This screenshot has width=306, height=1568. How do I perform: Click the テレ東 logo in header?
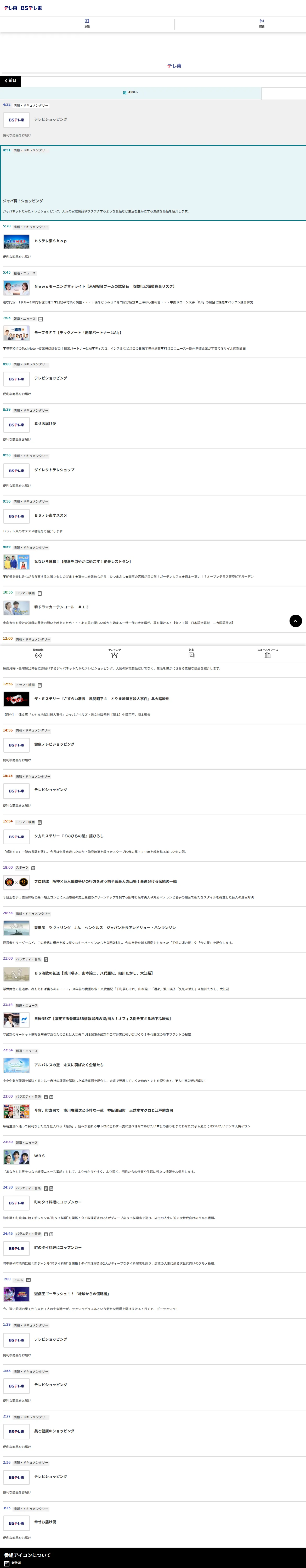10,8
